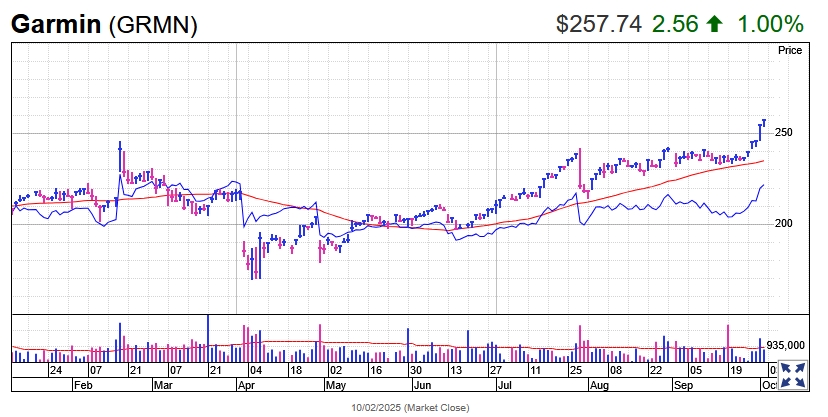Expand the chart with the four-arrow icon
Viewport: 828px width, 417px height.
792,375
